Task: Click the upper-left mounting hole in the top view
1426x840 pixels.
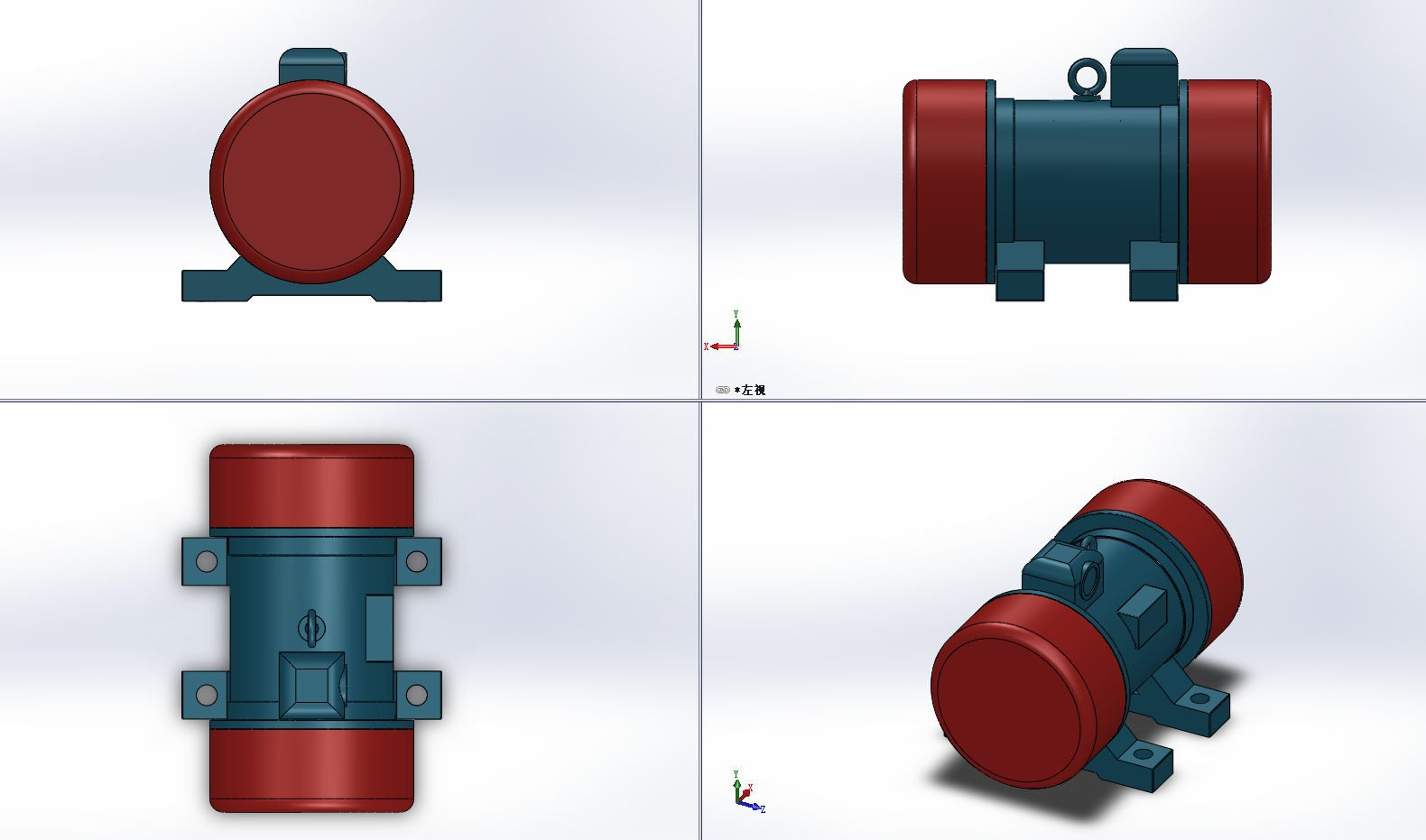Action: click(207, 561)
